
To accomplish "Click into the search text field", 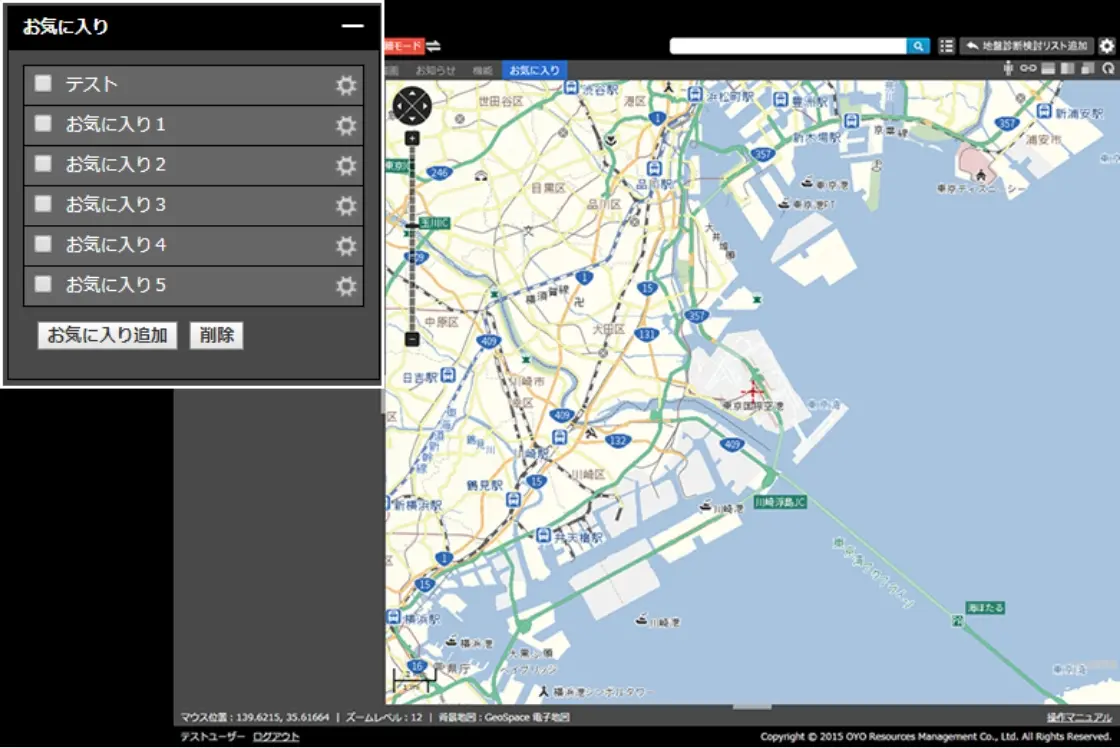I will (788, 46).
